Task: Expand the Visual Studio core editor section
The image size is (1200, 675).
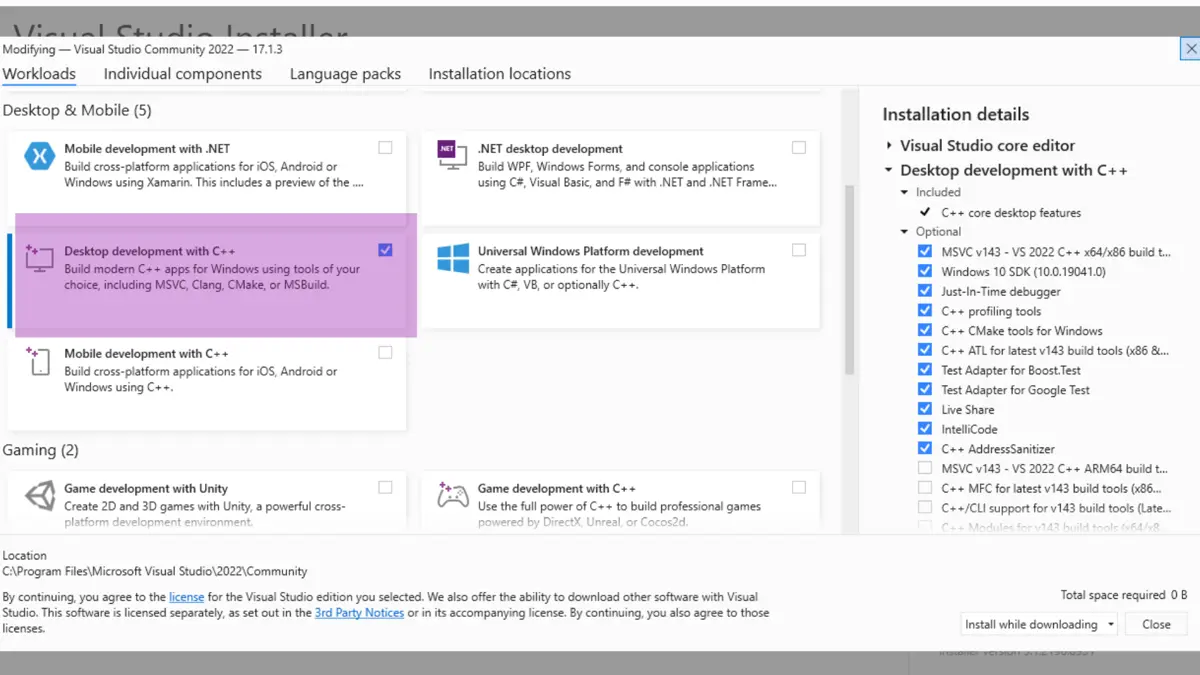Action: tap(888, 146)
